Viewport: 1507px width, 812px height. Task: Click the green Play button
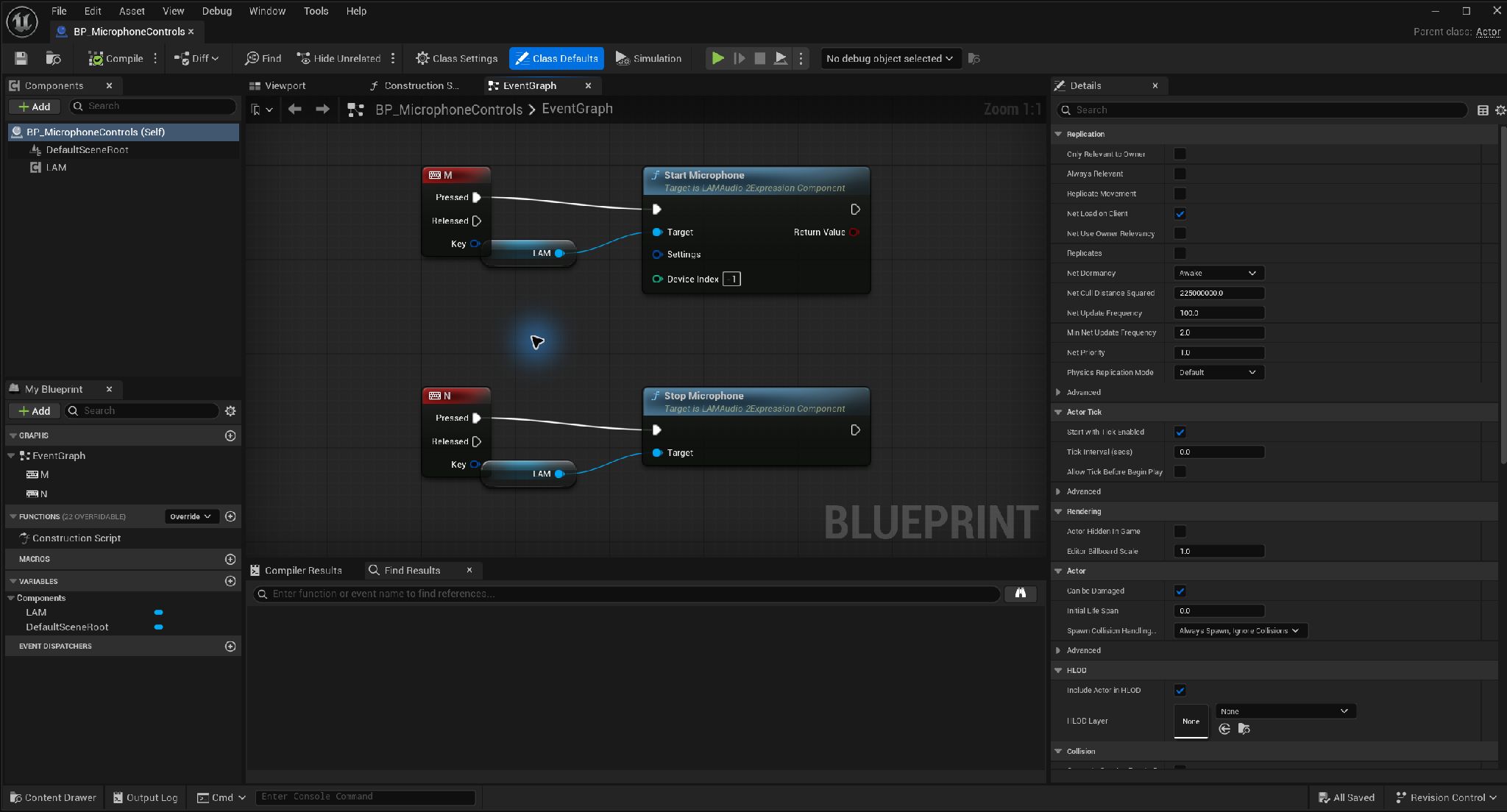[x=718, y=58]
